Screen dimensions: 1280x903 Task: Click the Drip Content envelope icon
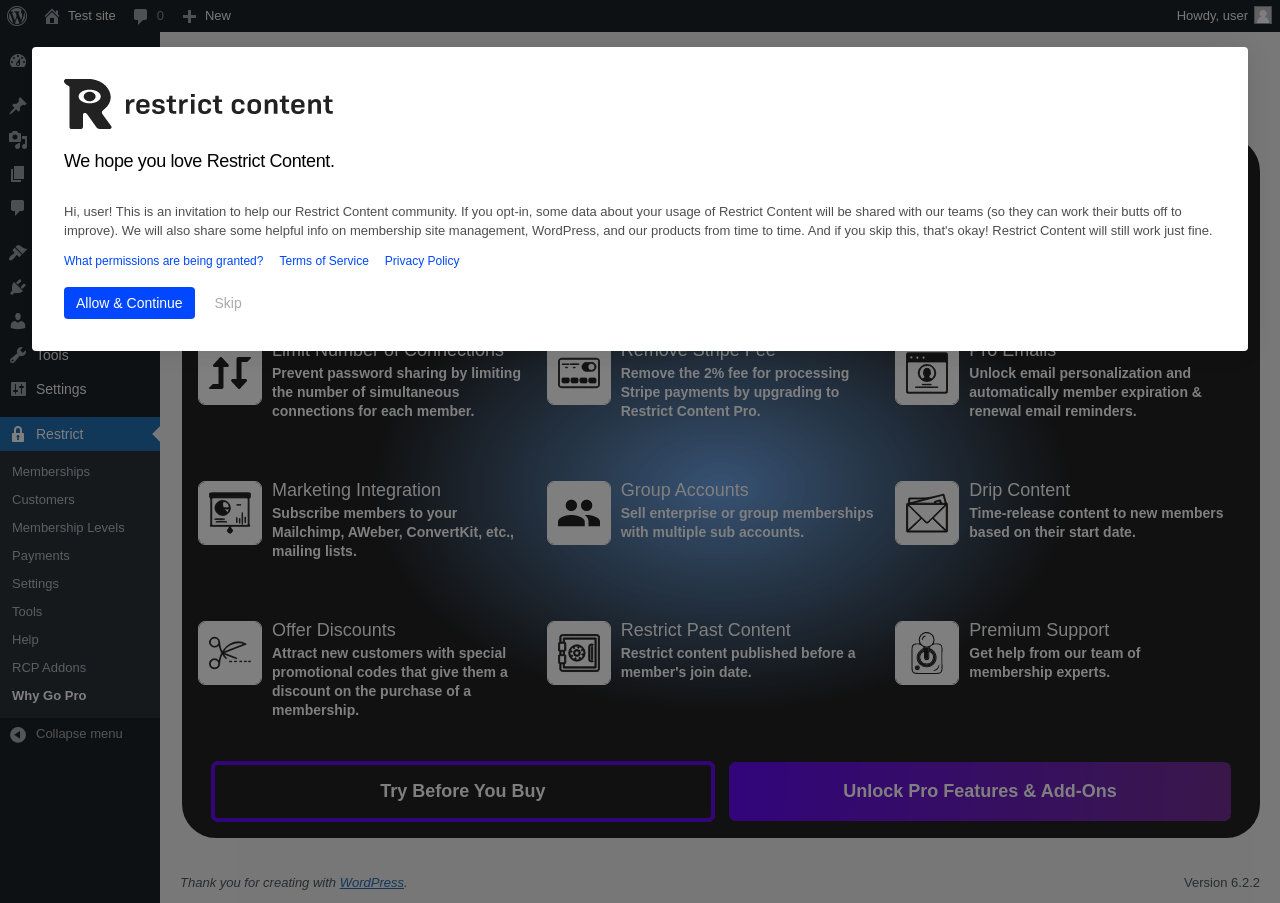(x=927, y=513)
